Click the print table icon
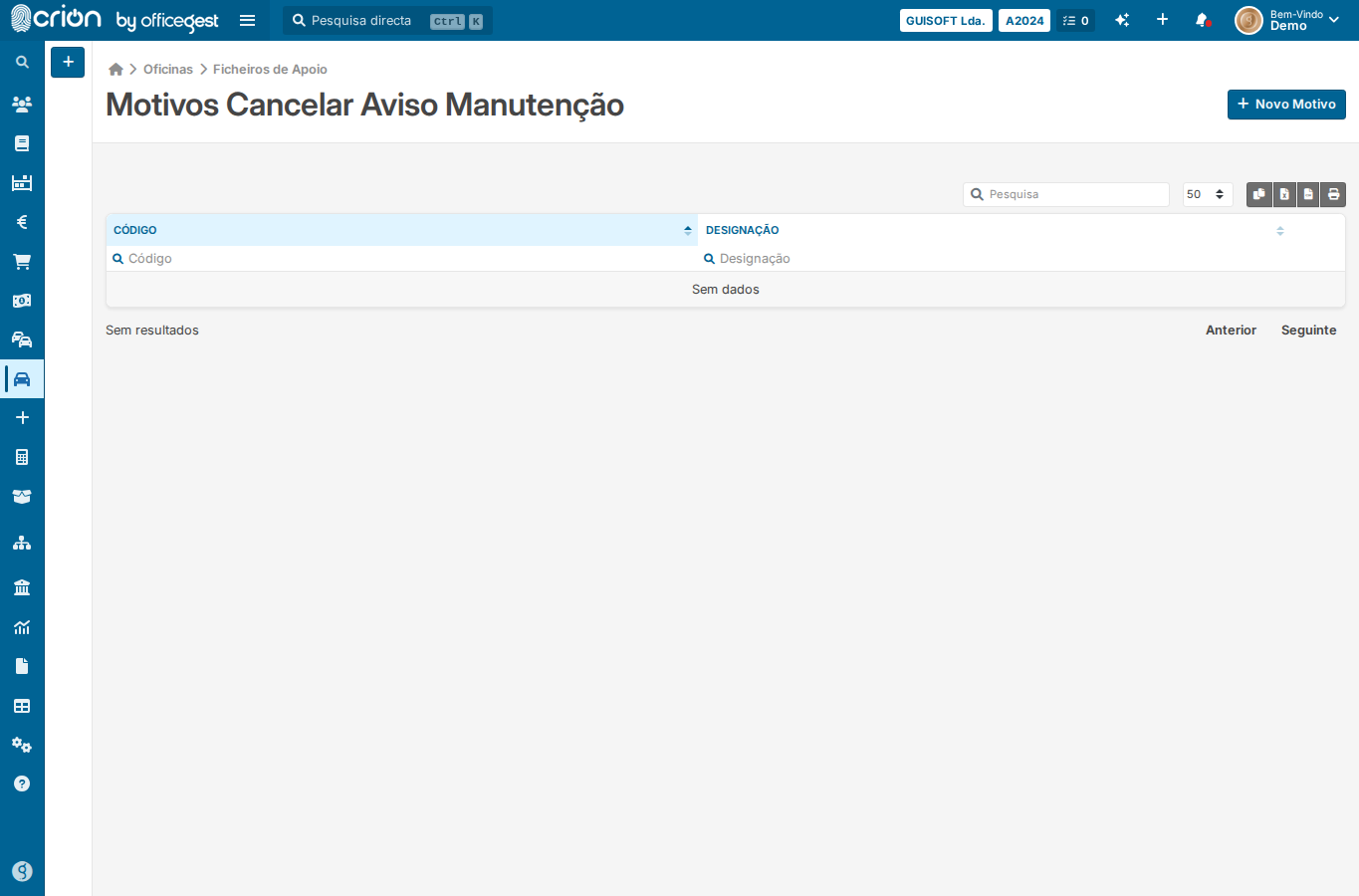Viewport: 1359px width, 896px height. [1333, 194]
